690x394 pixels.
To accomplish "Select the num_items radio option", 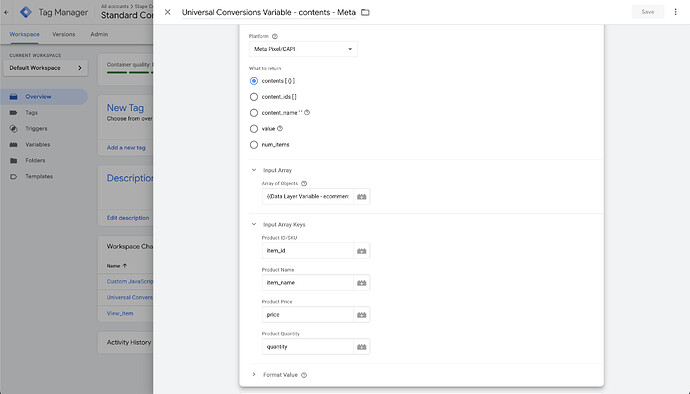I will pyautogui.click(x=254, y=144).
